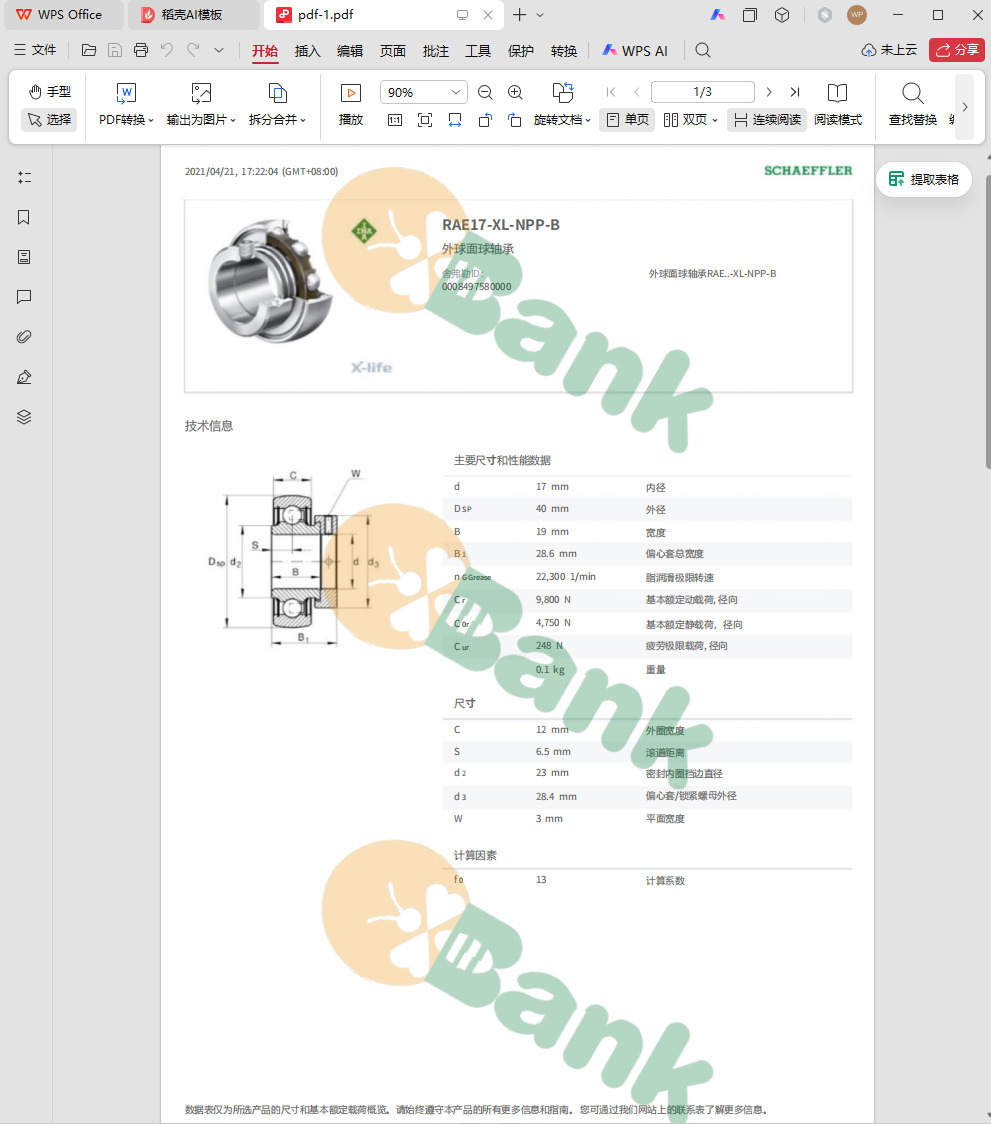
Task: Open the page thumbnails panel in sidebar
Action: tap(24, 257)
